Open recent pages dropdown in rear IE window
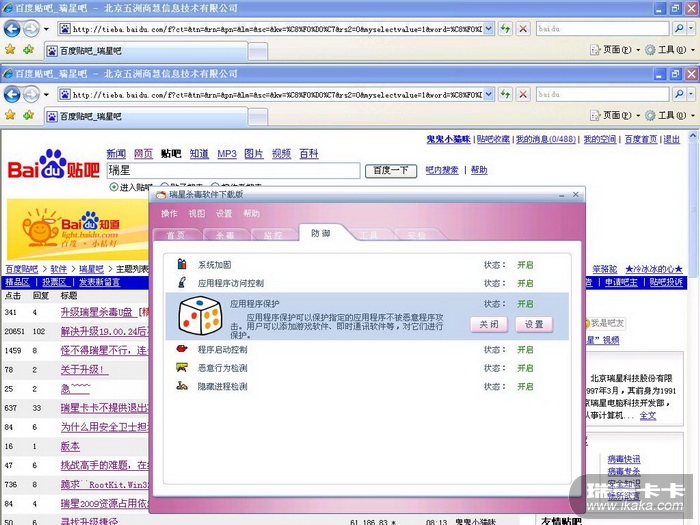The width and height of the screenshot is (700, 525). point(46,29)
